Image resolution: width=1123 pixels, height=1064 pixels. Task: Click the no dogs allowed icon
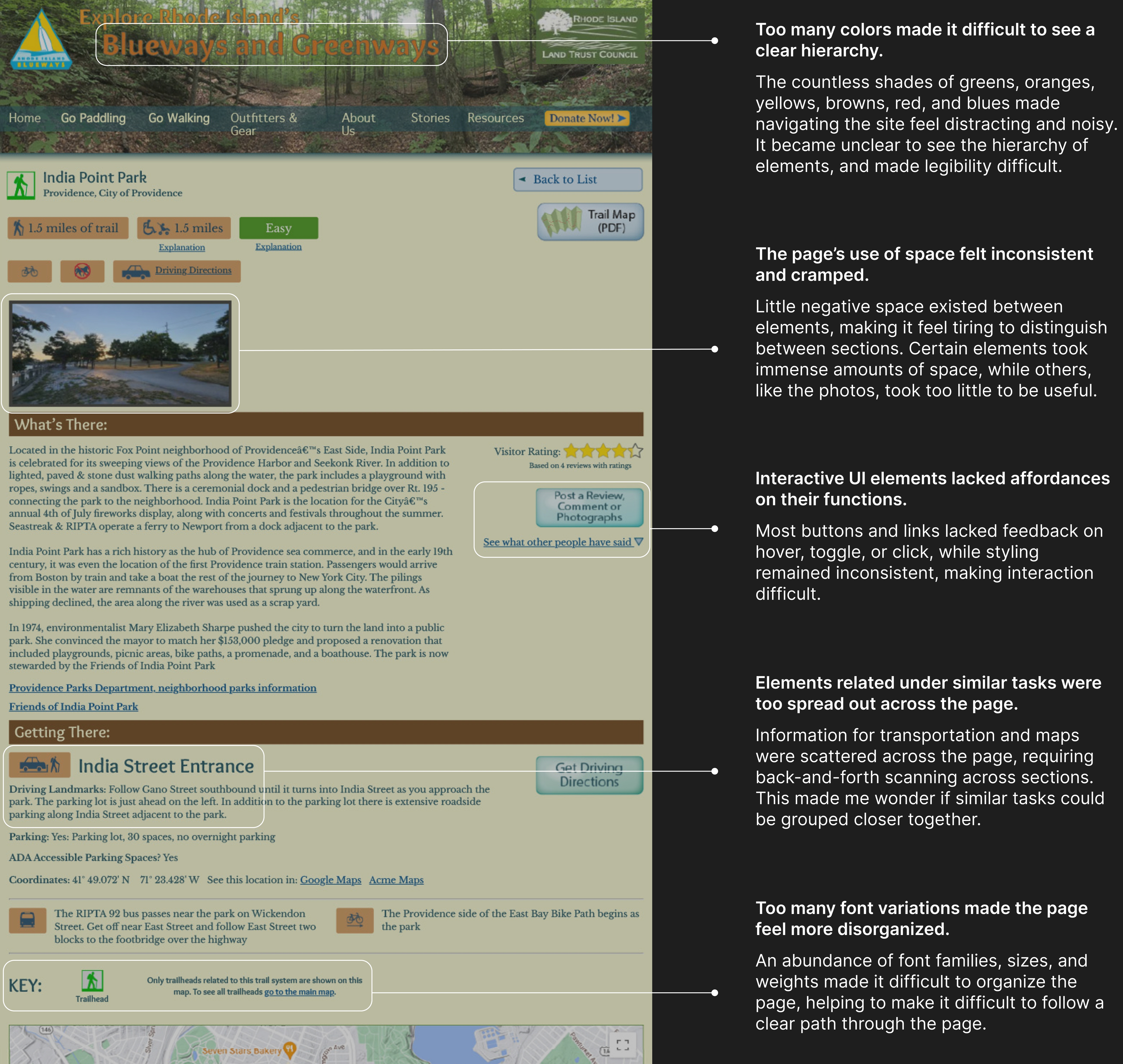coord(82,271)
